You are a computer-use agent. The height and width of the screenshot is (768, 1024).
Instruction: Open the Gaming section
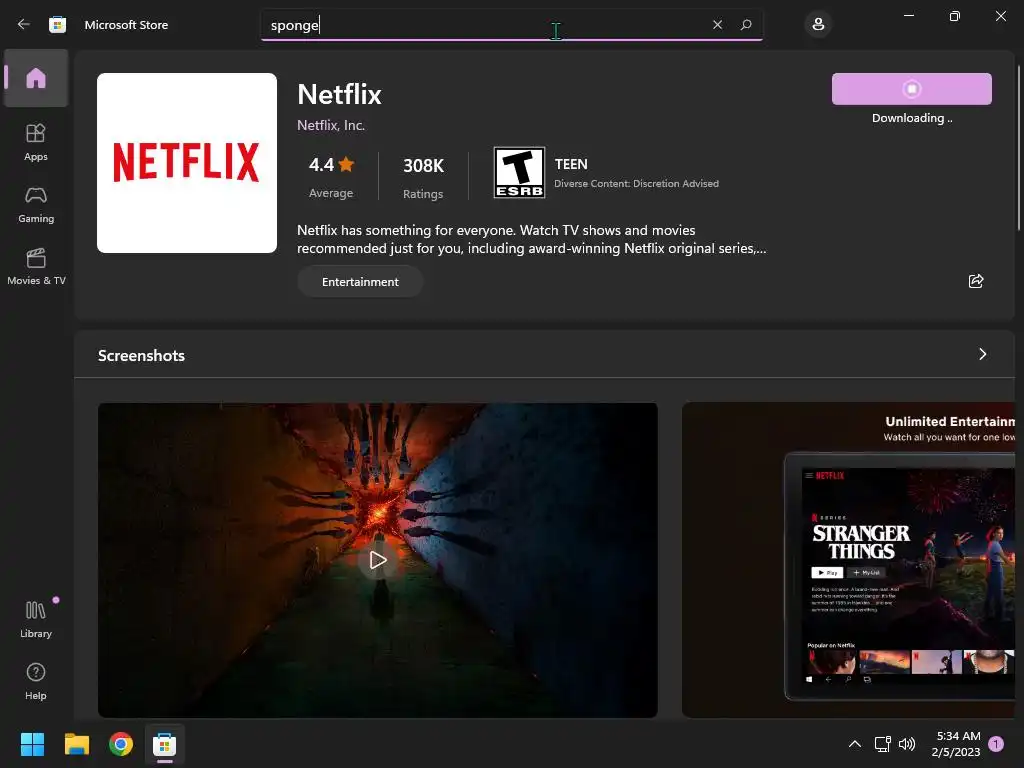click(x=36, y=204)
